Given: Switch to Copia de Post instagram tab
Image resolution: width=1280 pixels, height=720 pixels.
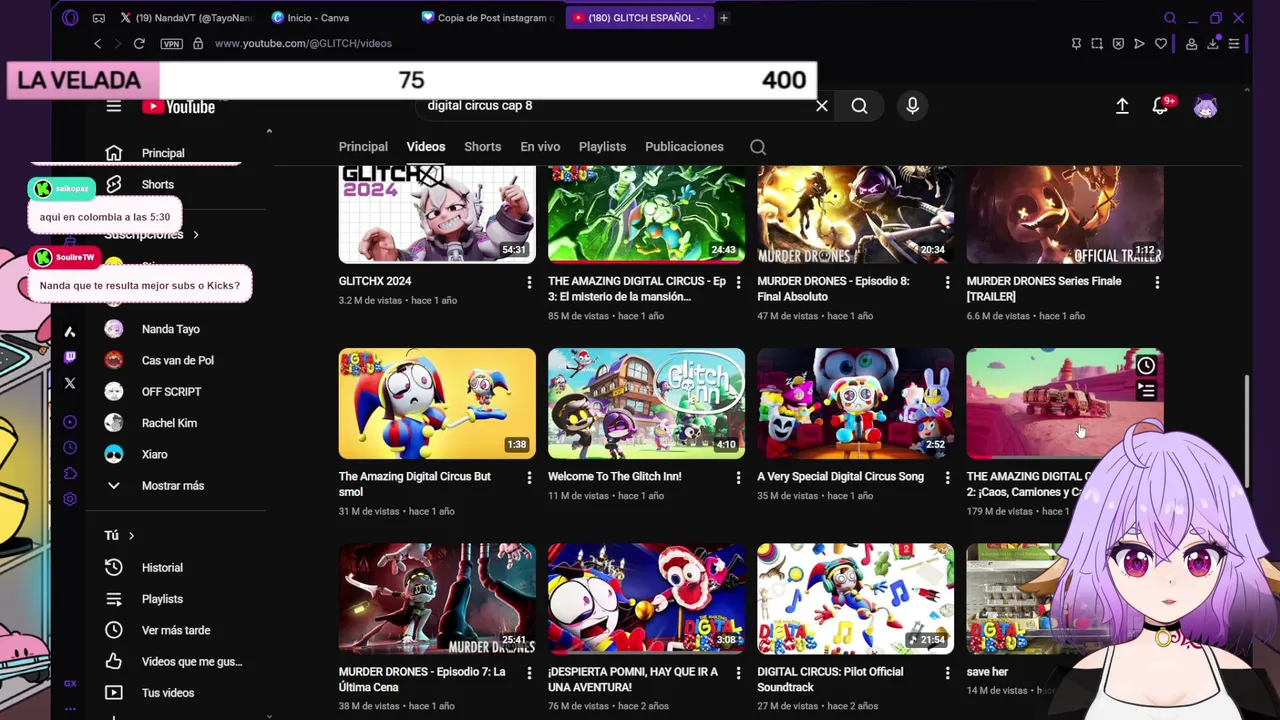Looking at the screenshot, I should point(489,18).
